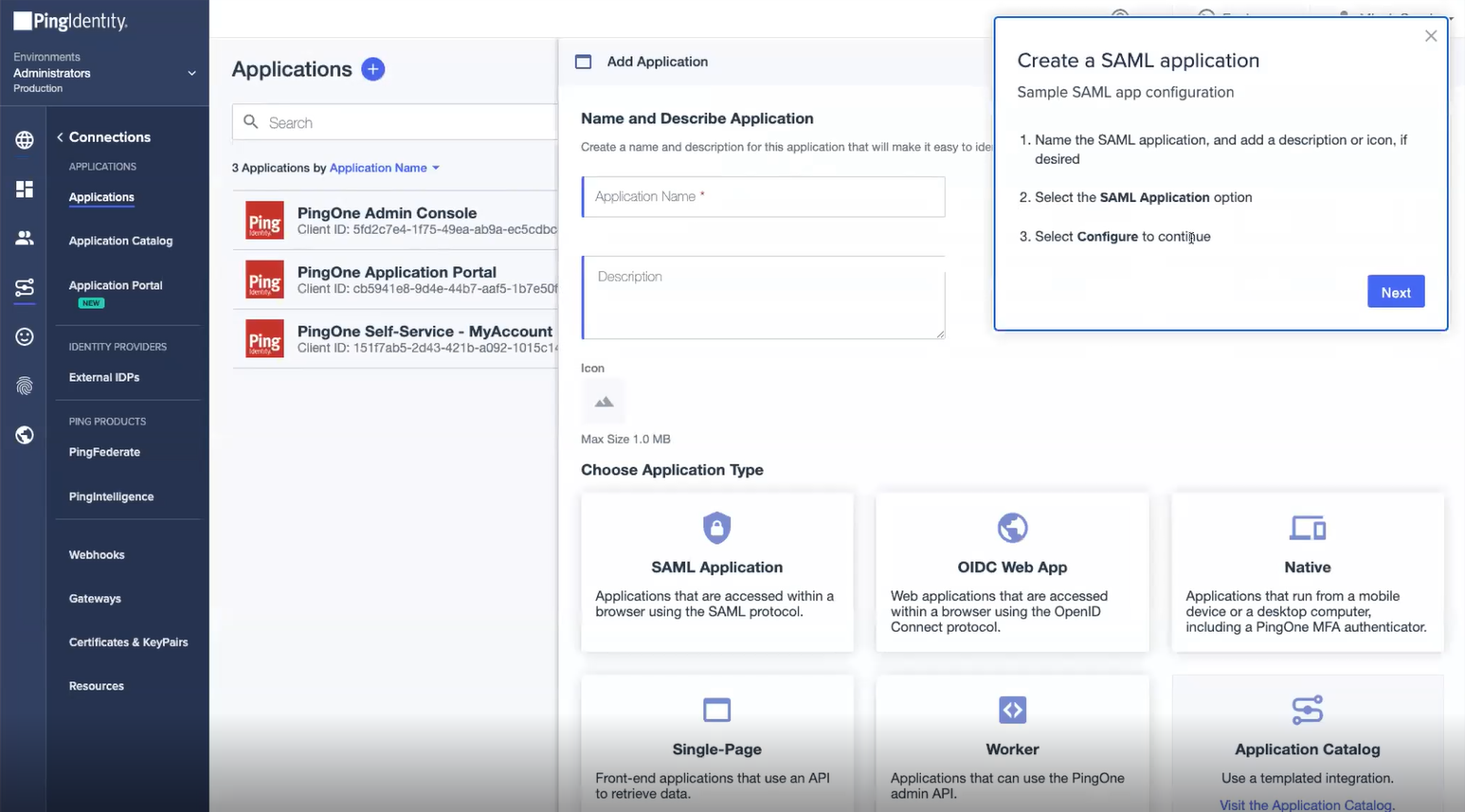Choose the SAML Application card title
The height and width of the screenshot is (812, 1465).
coord(716,567)
